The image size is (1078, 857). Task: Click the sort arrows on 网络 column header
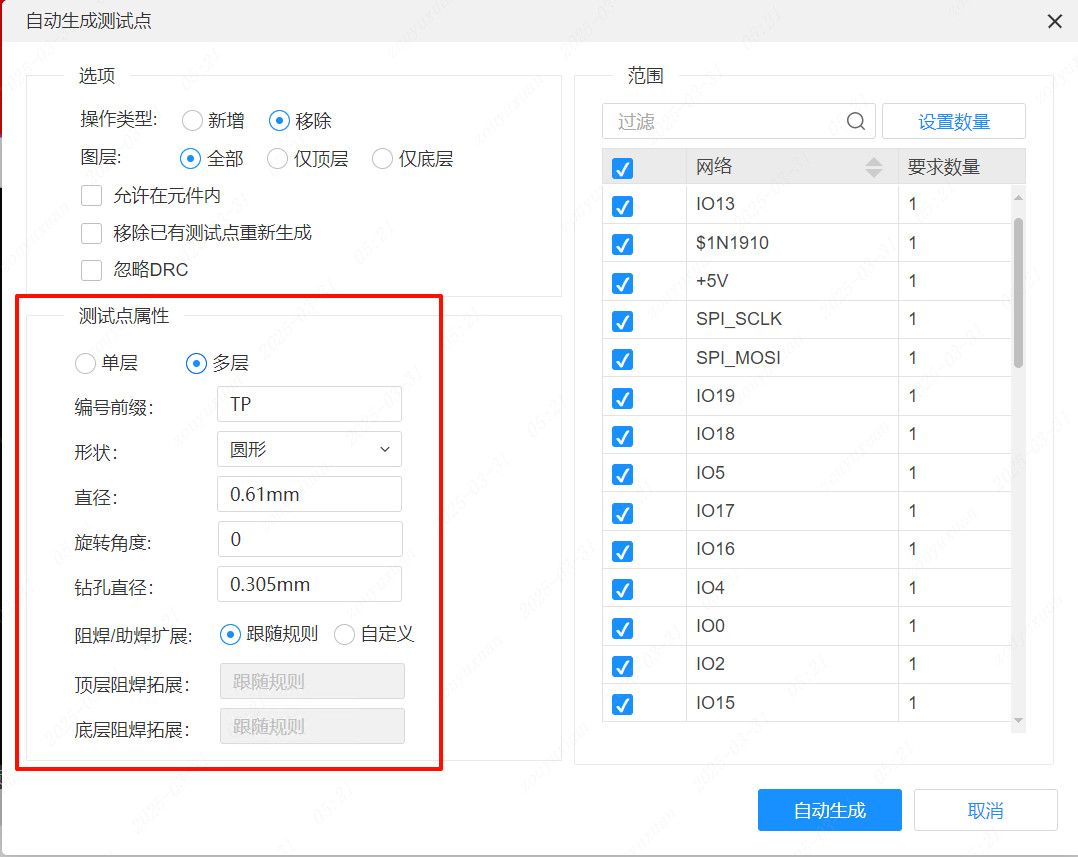[x=873, y=167]
